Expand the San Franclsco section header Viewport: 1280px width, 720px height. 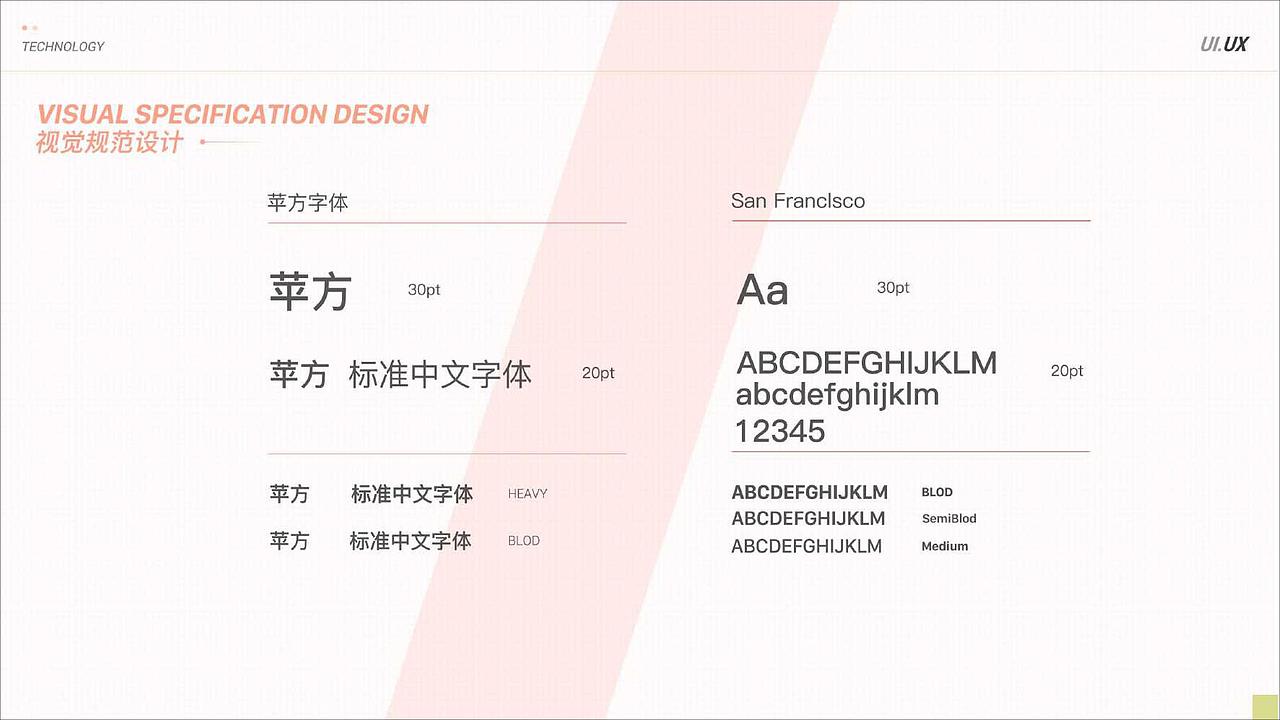pyautogui.click(x=798, y=201)
